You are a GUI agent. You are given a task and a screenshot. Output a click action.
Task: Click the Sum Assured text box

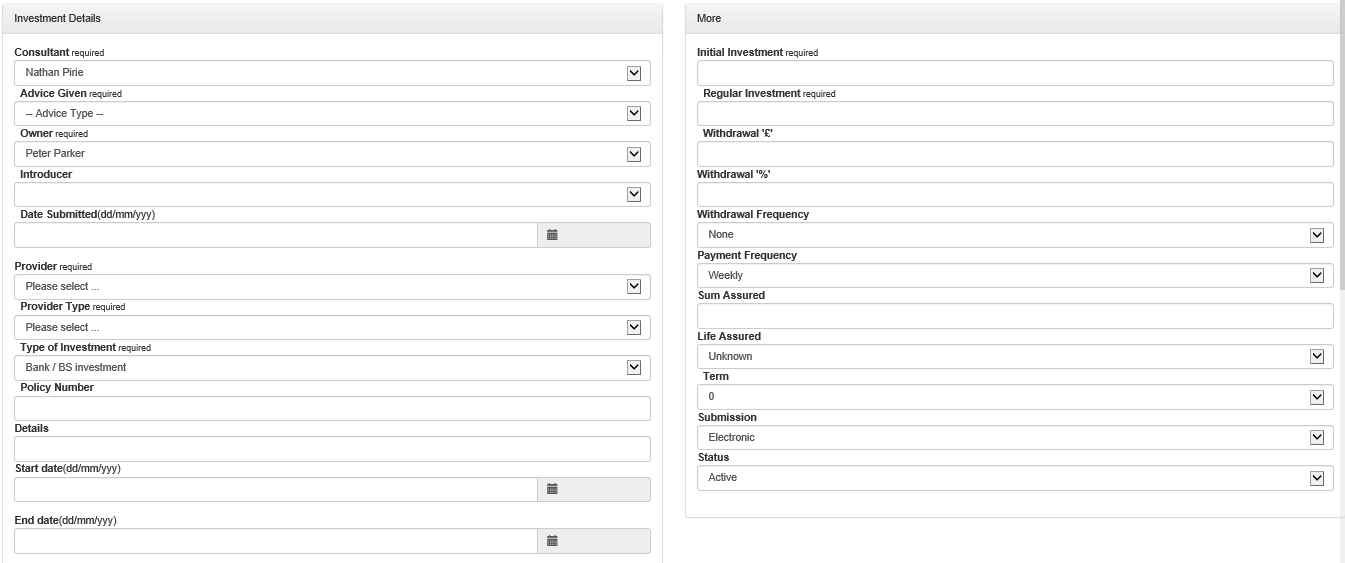click(1015, 316)
